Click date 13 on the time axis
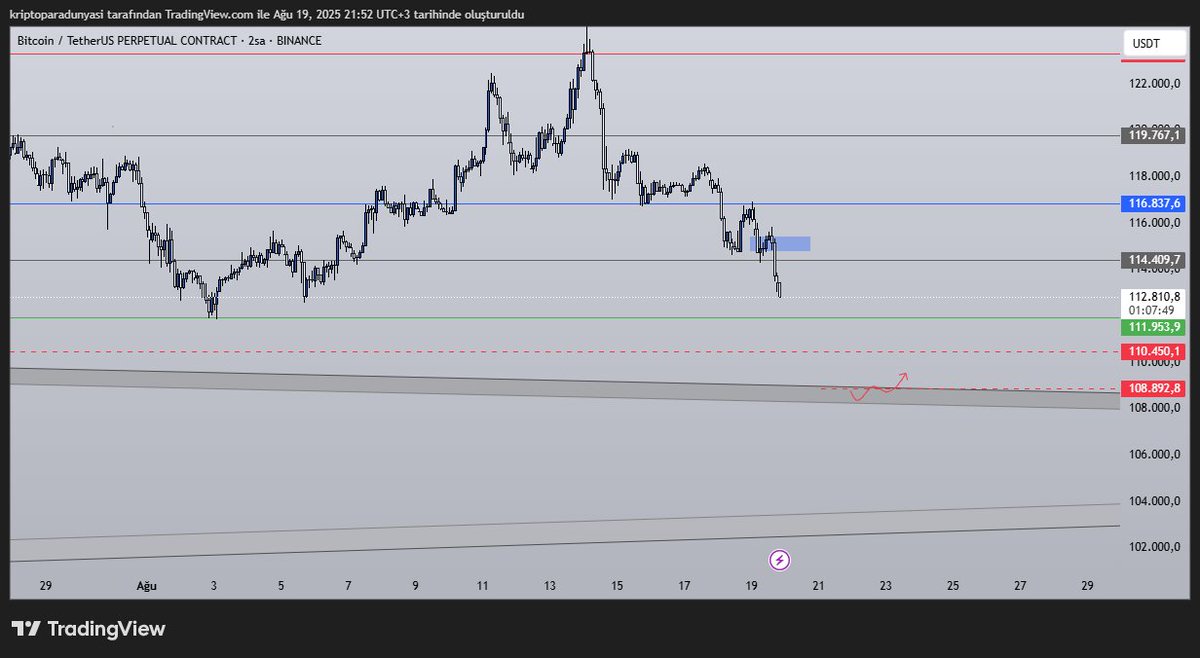The width and height of the screenshot is (1200, 658). 549,586
